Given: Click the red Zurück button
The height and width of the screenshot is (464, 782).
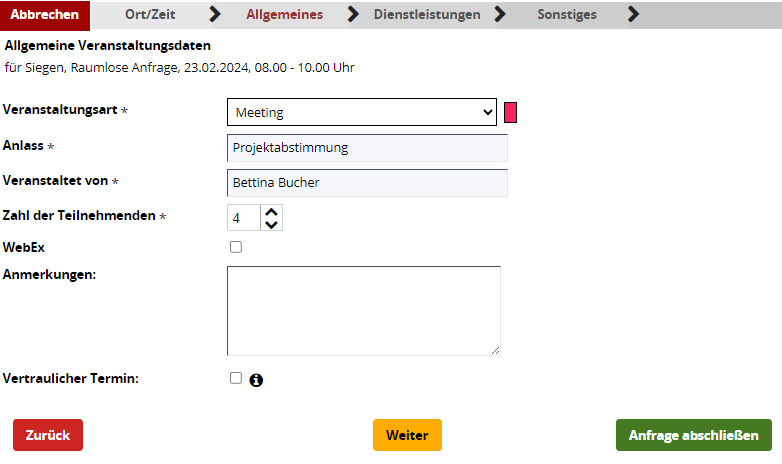Looking at the screenshot, I should click(48, 435).
